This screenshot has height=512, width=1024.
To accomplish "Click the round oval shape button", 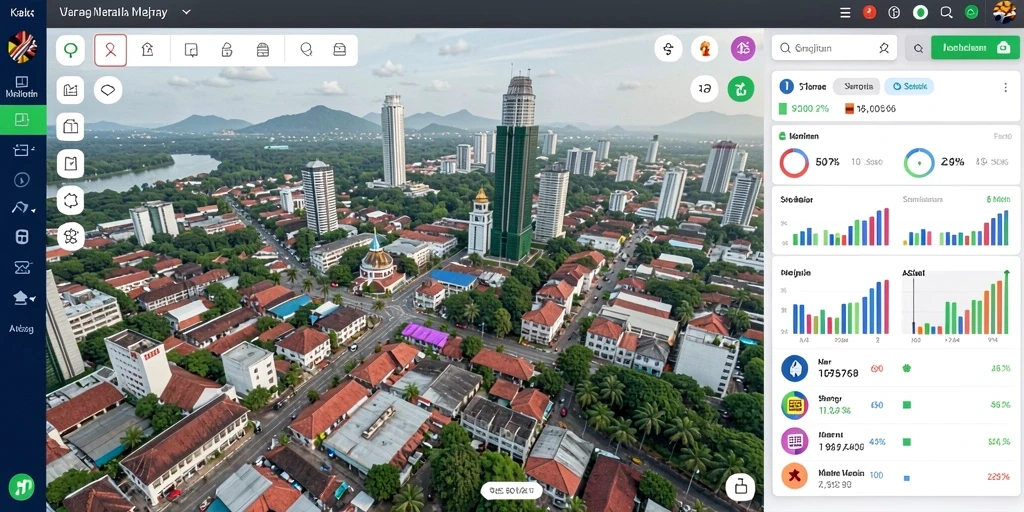I will [x=108, y=90].
